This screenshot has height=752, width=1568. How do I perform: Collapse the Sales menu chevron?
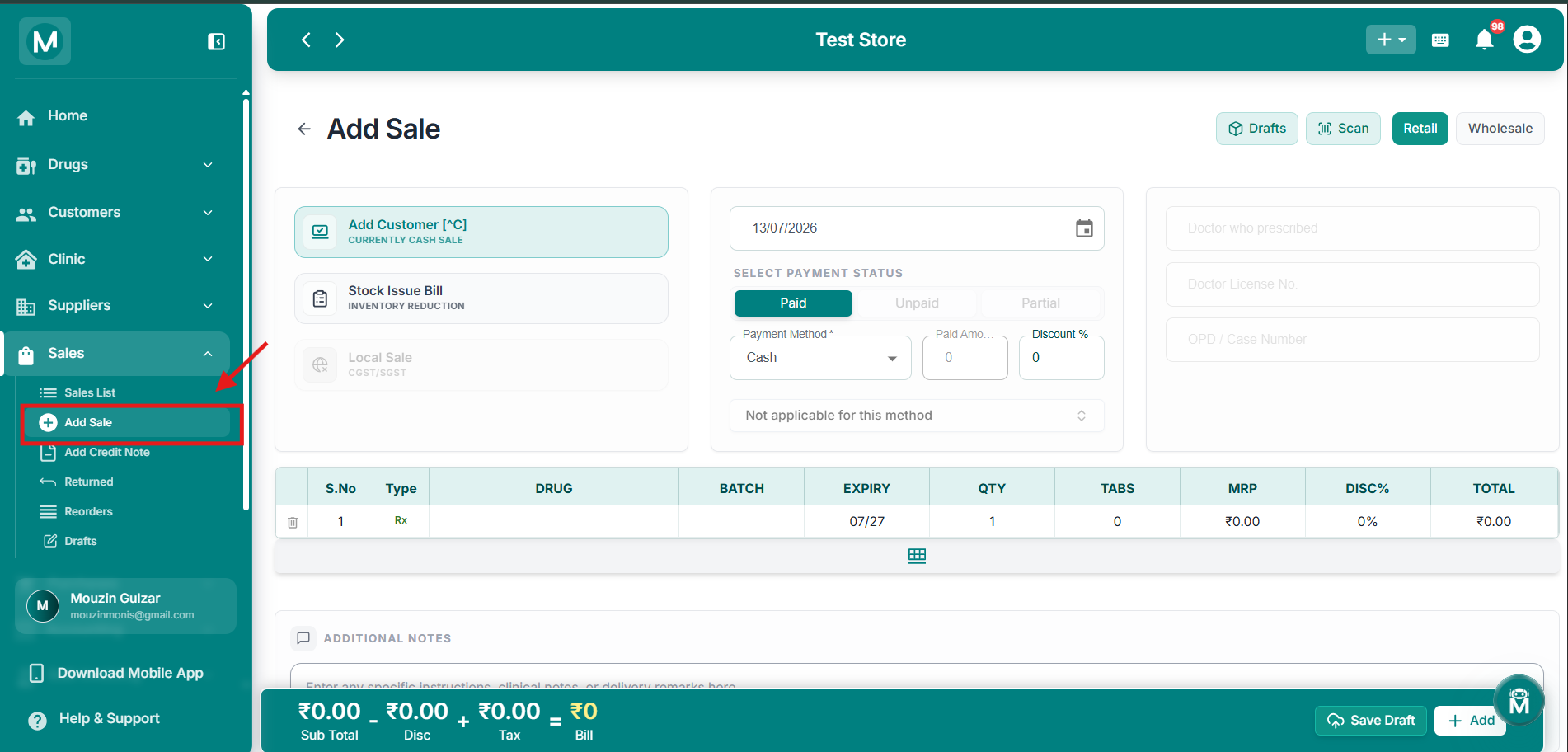click(208, 354)
